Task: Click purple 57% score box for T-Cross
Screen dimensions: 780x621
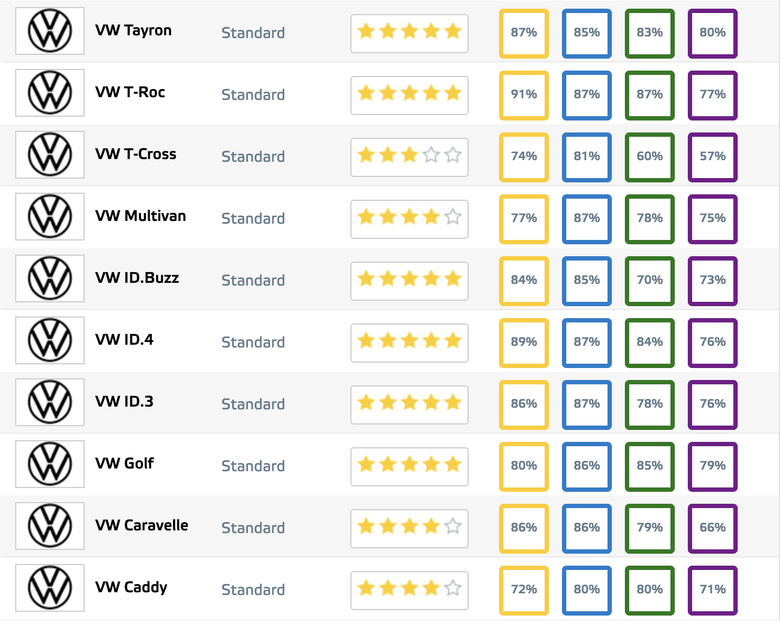Action: pyautogui.click(x=713, y=156)
